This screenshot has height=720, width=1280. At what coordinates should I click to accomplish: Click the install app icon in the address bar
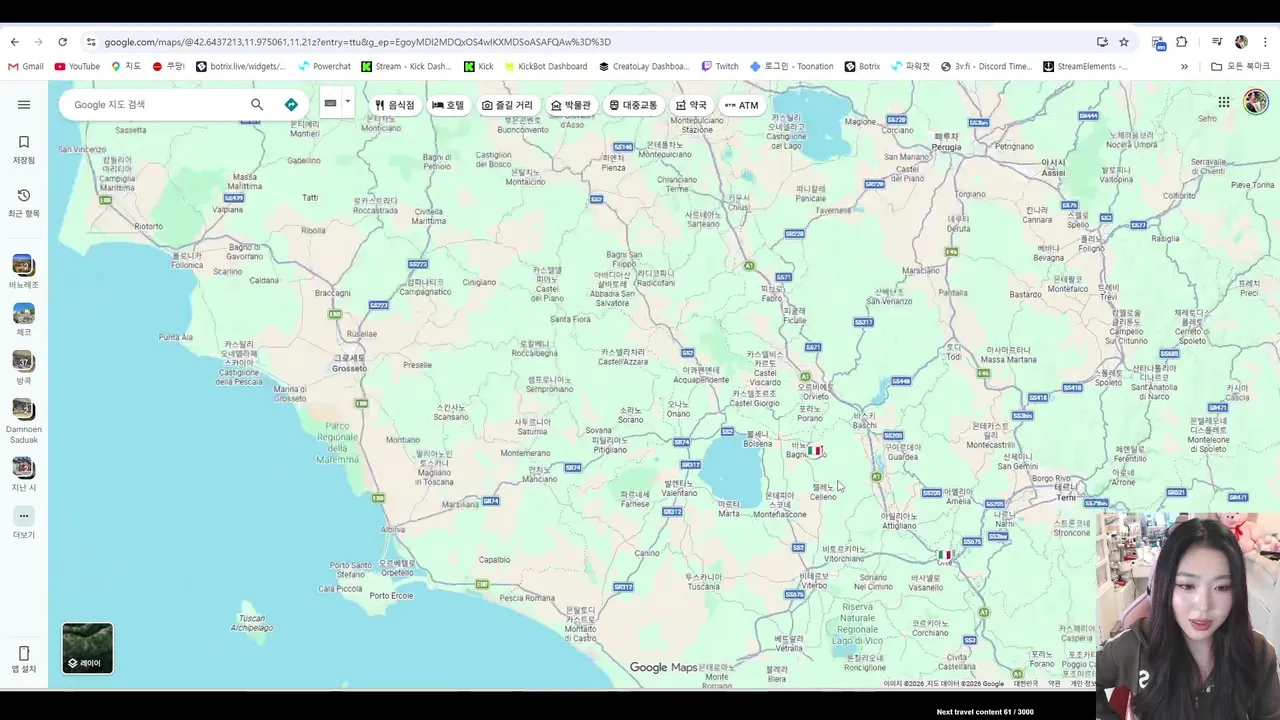(x=1102, y=42)
